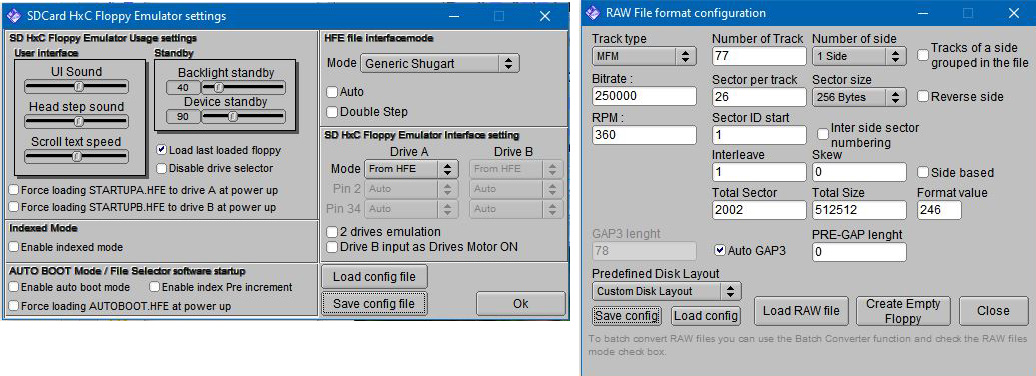Check Drive B input as Drives Motor ON
Viewport: 1036px width, 376px height.
coord(333,246)
